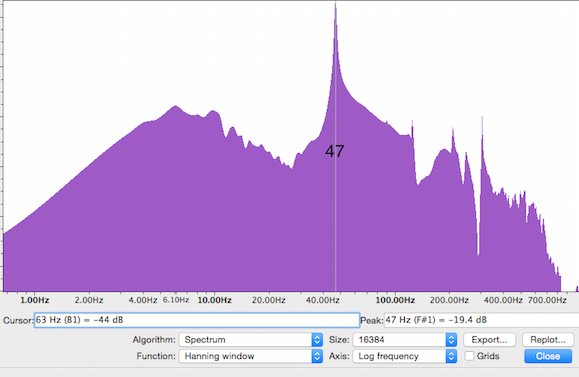Open the Function dropdown showing Hanning window
Viewport: 579px width, 377px height.
(251, 356)
